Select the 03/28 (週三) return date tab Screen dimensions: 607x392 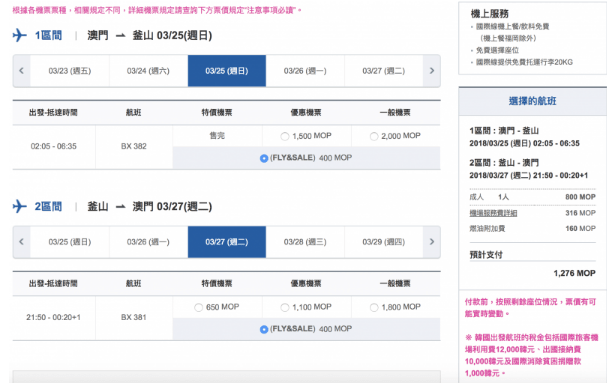305,242
